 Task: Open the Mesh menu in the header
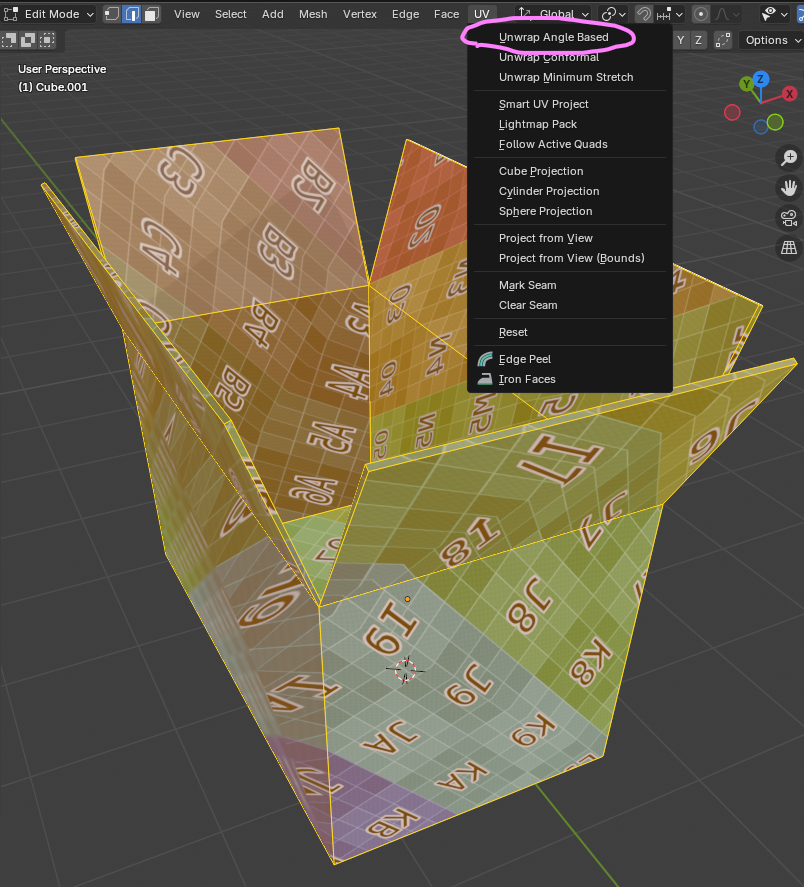click(313, 14)
